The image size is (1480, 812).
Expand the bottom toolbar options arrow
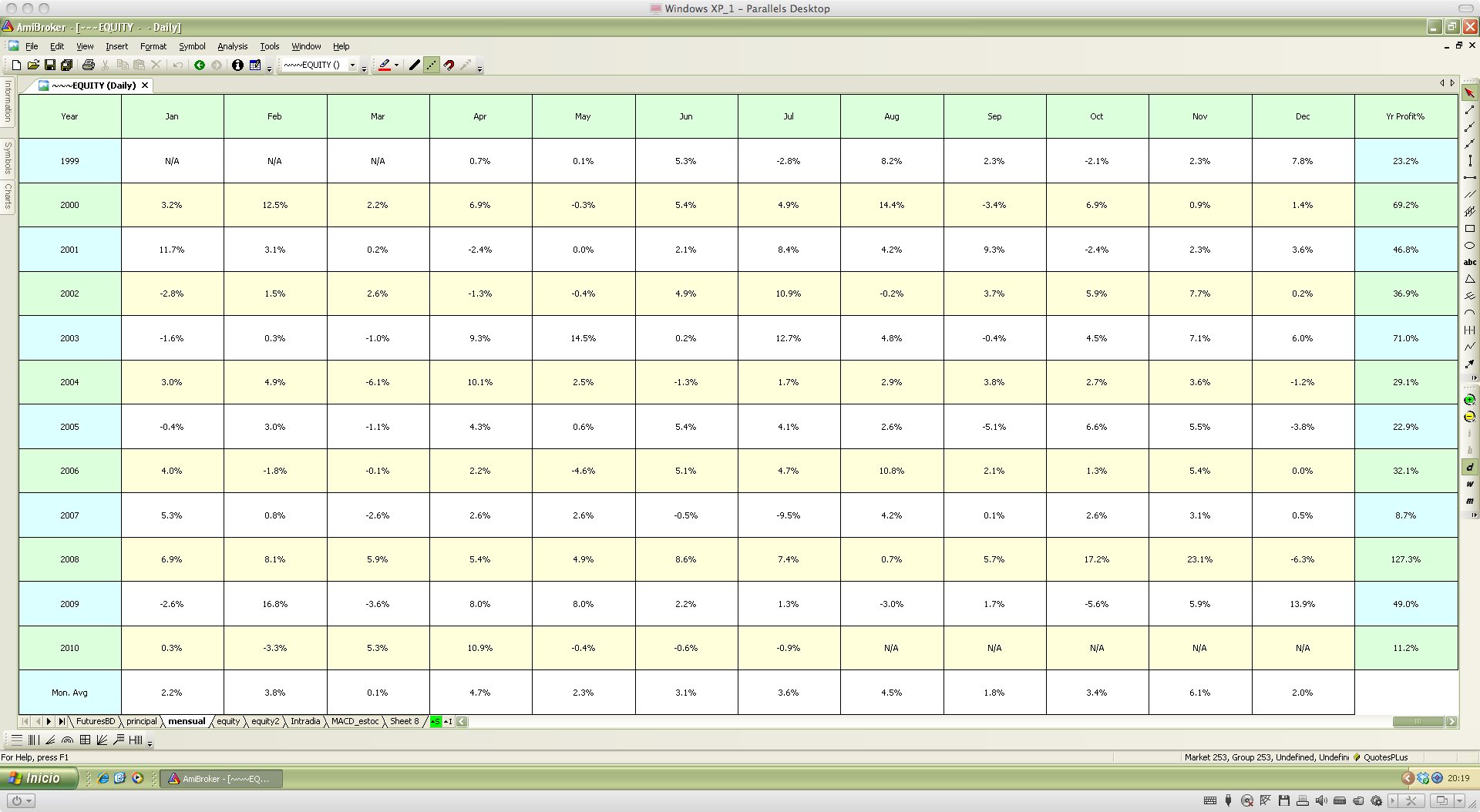click(150, 743)
